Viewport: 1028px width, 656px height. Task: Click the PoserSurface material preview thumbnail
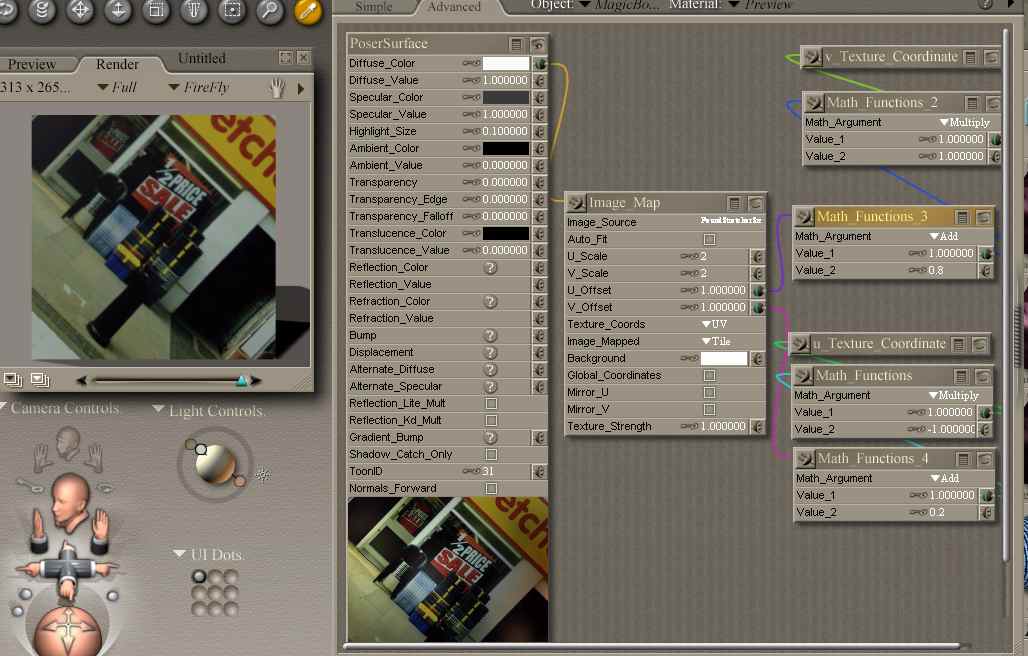coord(448,569)
